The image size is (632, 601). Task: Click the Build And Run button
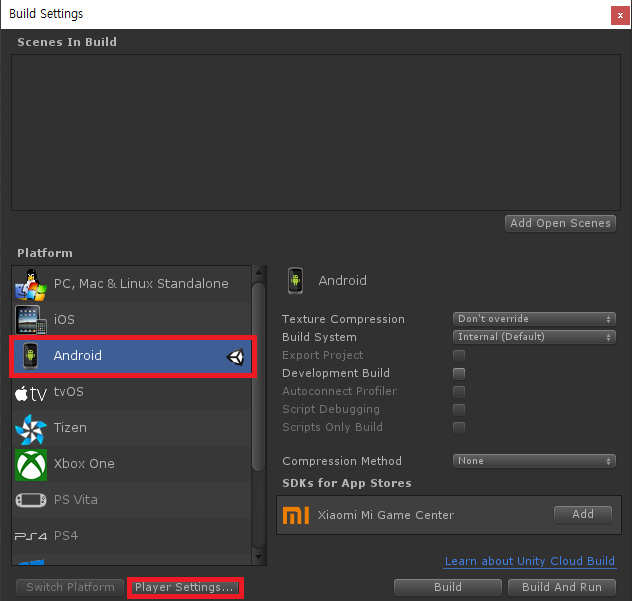(562, 587)
